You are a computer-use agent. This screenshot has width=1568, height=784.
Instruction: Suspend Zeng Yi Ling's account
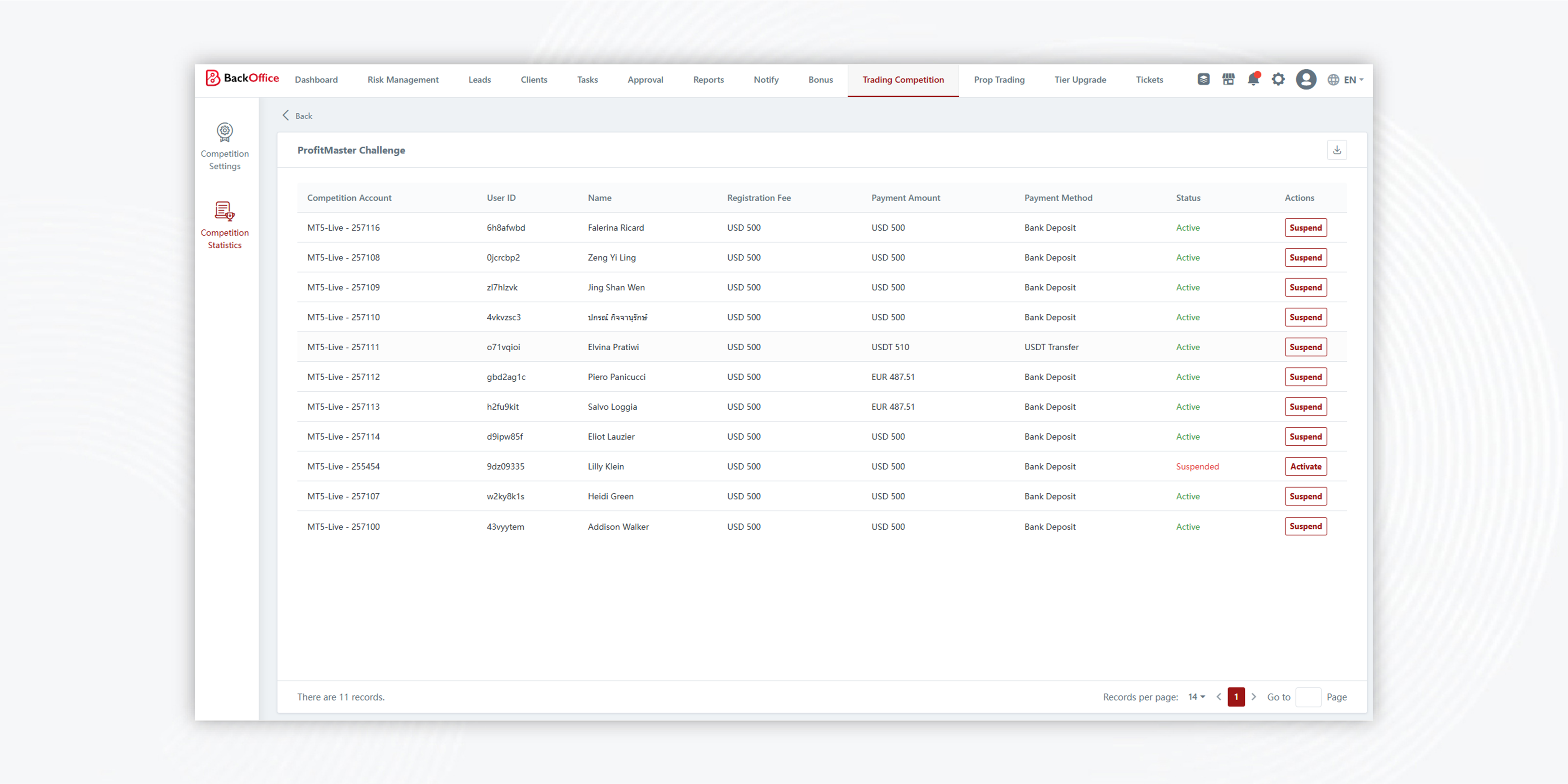[x=1306, y=257]
